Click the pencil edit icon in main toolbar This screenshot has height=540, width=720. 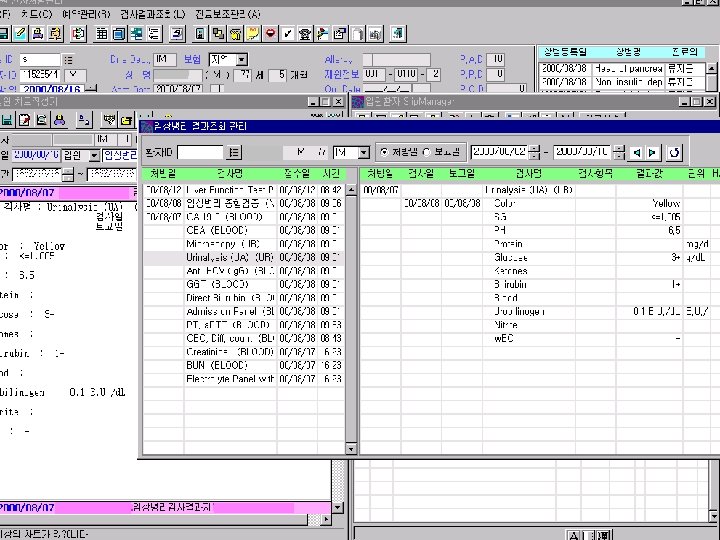(20, 34)
